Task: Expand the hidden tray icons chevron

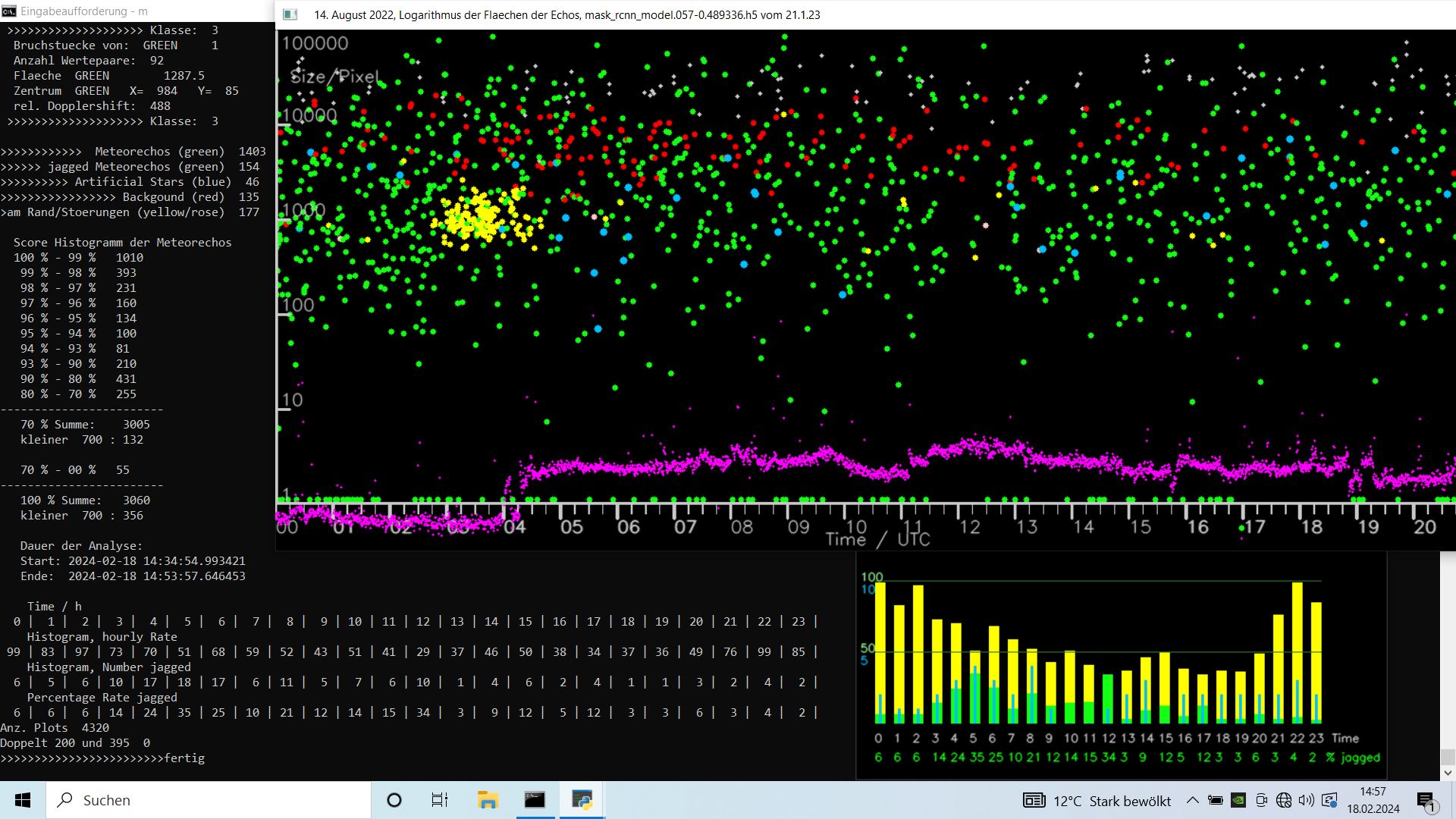Action: [x=1193, y=800]
